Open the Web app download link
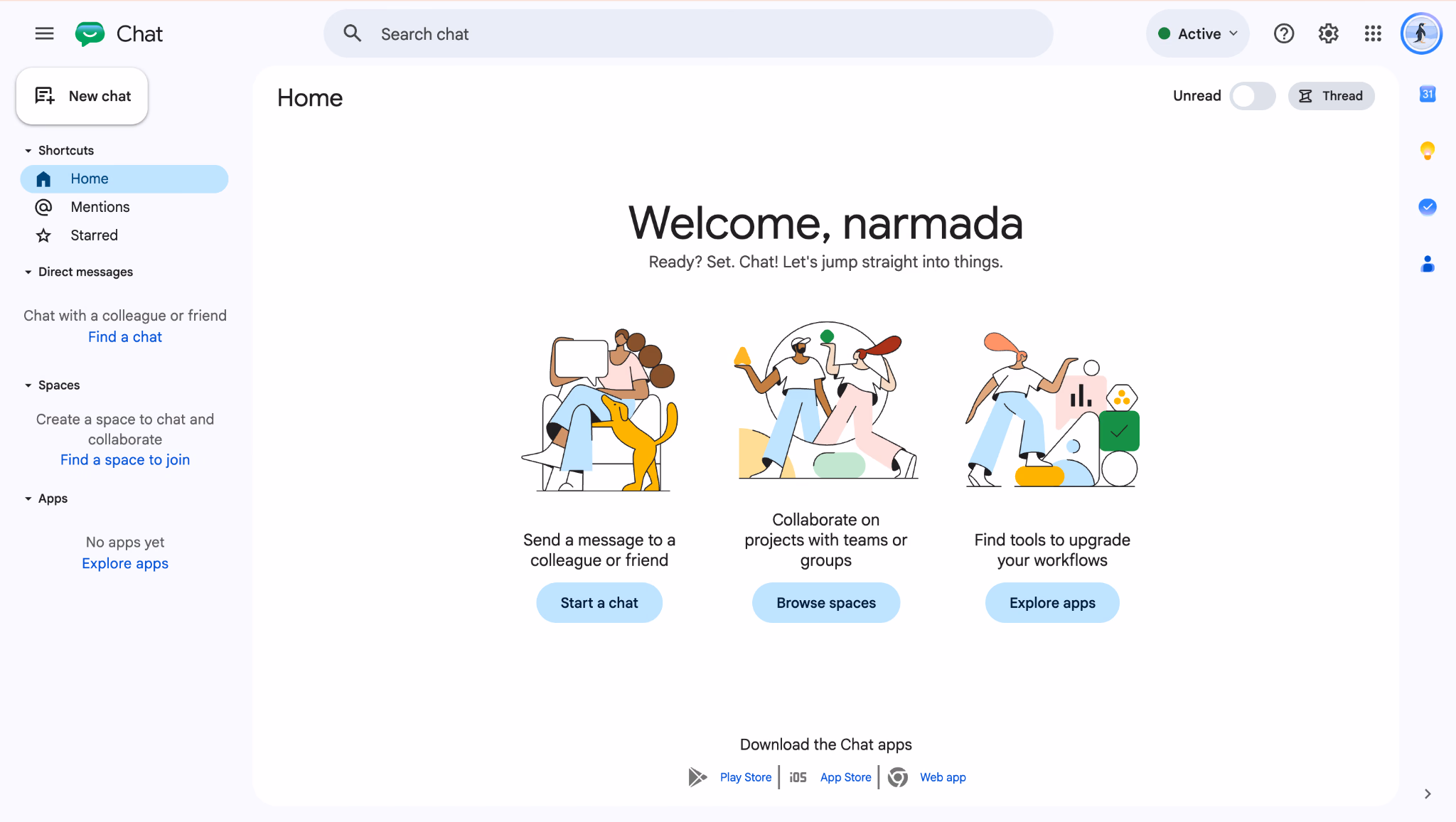 943,777
